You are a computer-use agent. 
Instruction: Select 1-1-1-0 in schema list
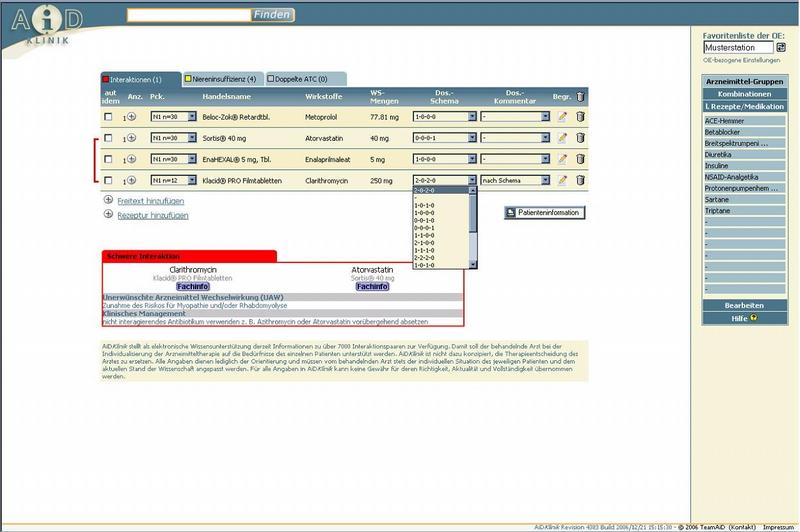[x=440, y=250]
